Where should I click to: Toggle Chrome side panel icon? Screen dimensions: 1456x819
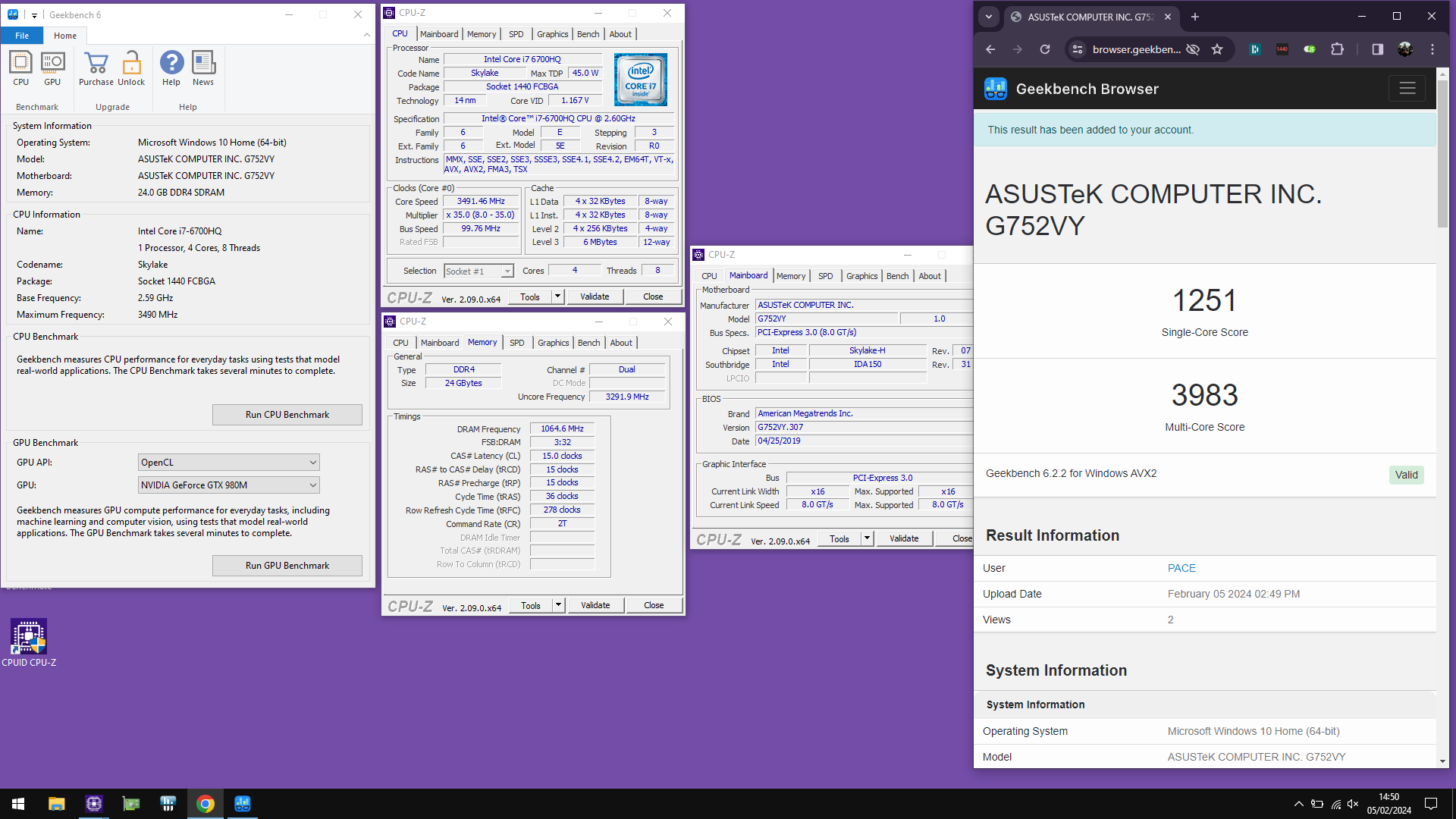tap(1378, 49)
